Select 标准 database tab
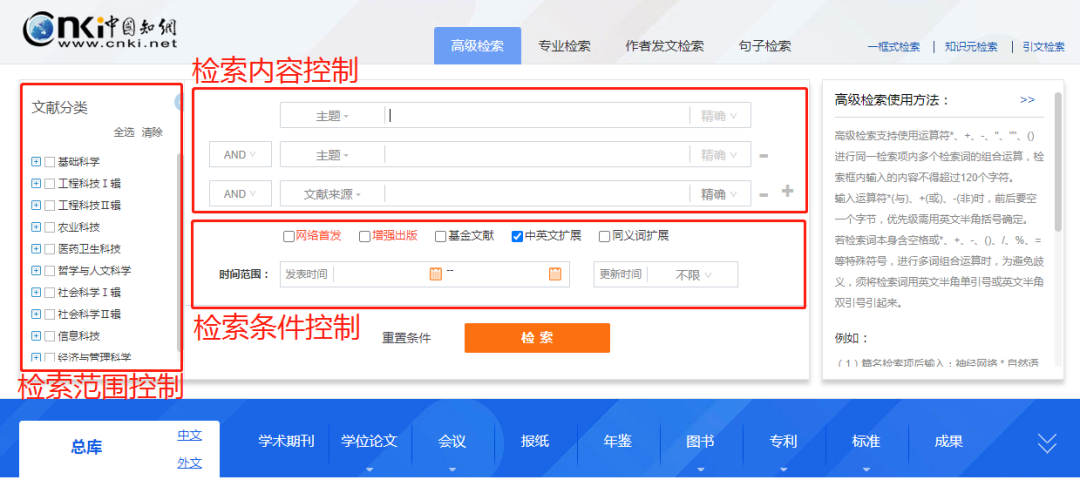Image resolution: width=1080 pixels, height=500 pixels. click(866, 441)
